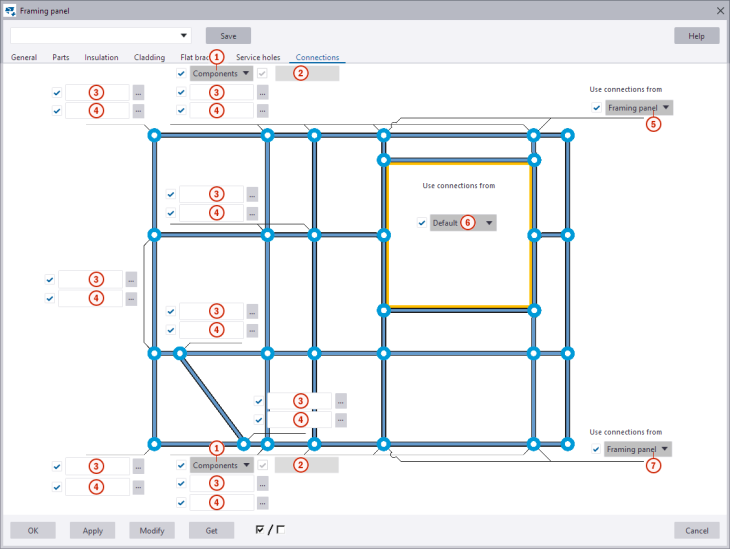Image resolution: width=730 pixels, height=549 pixels.
Task: Confirm with the OK button
Action: 33,530
